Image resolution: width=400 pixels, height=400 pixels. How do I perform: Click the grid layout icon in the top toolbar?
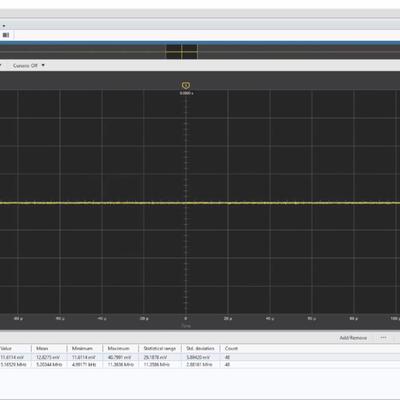pos(6,35)
